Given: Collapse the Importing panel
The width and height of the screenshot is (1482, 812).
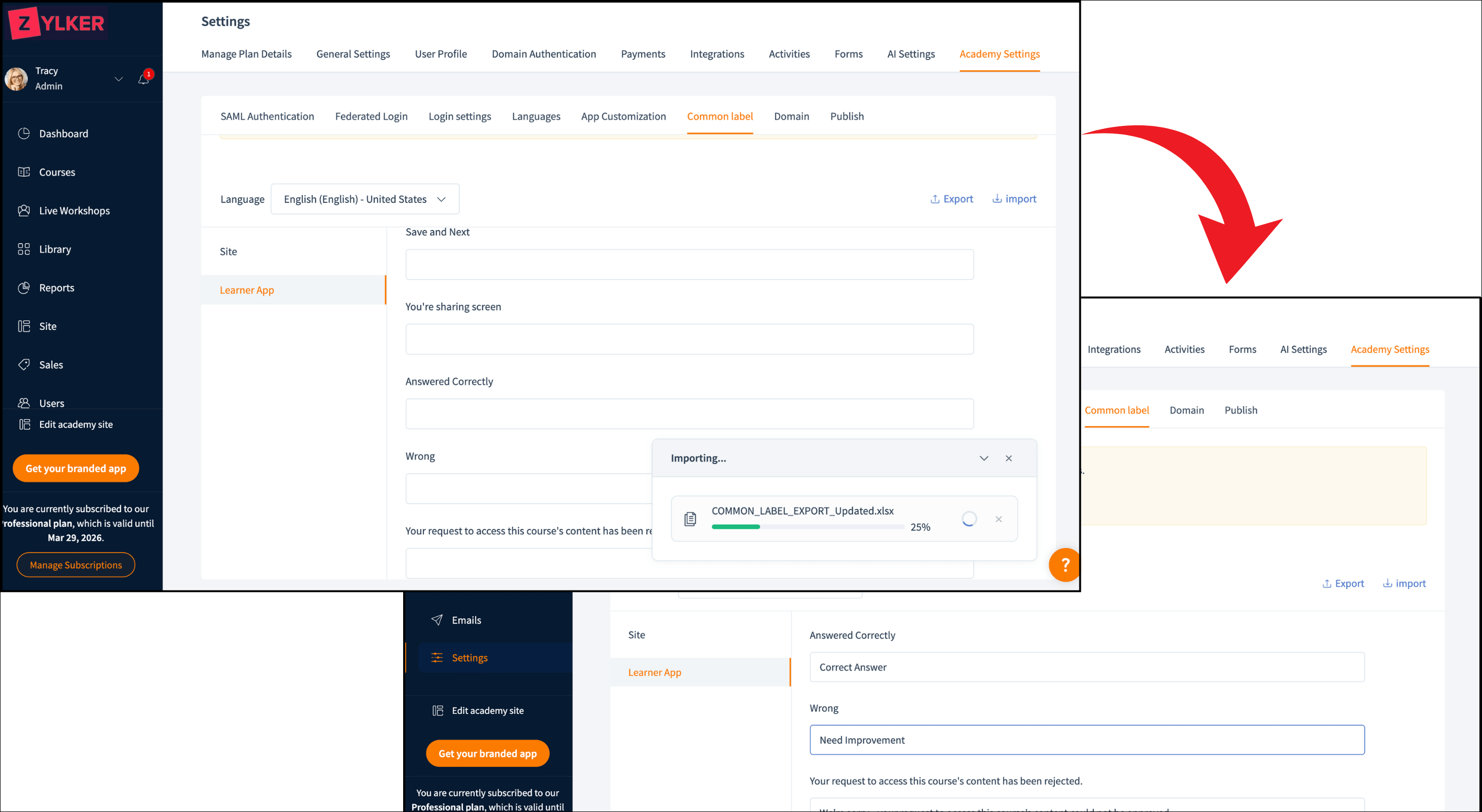Looking at the screenshot, I should [x=984, y=458].
